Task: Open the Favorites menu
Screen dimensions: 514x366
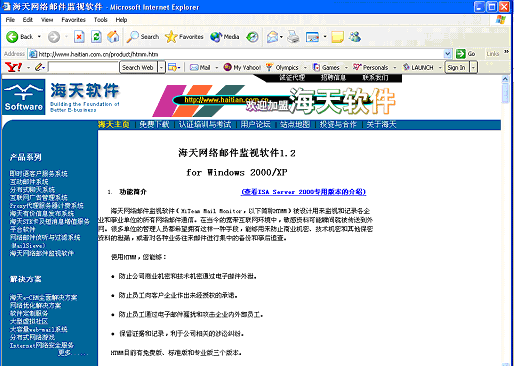Action: [73, 20]
